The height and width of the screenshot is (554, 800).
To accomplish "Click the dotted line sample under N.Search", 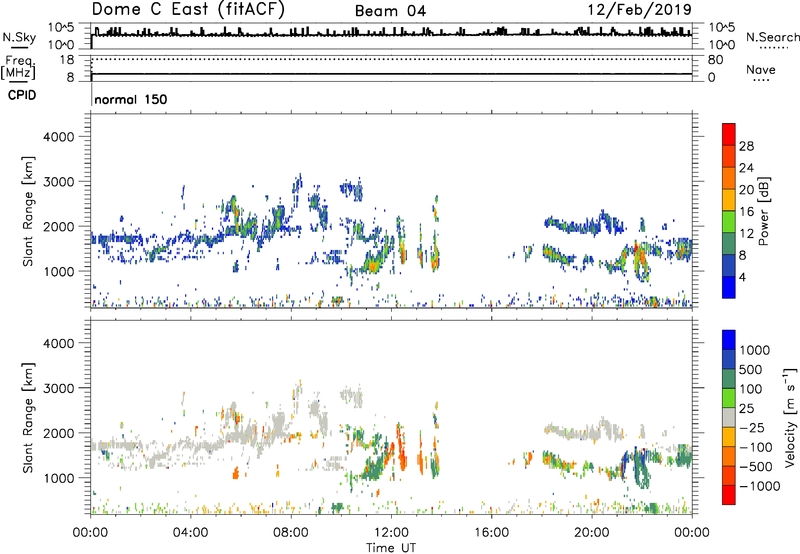I will coord(773,48).
